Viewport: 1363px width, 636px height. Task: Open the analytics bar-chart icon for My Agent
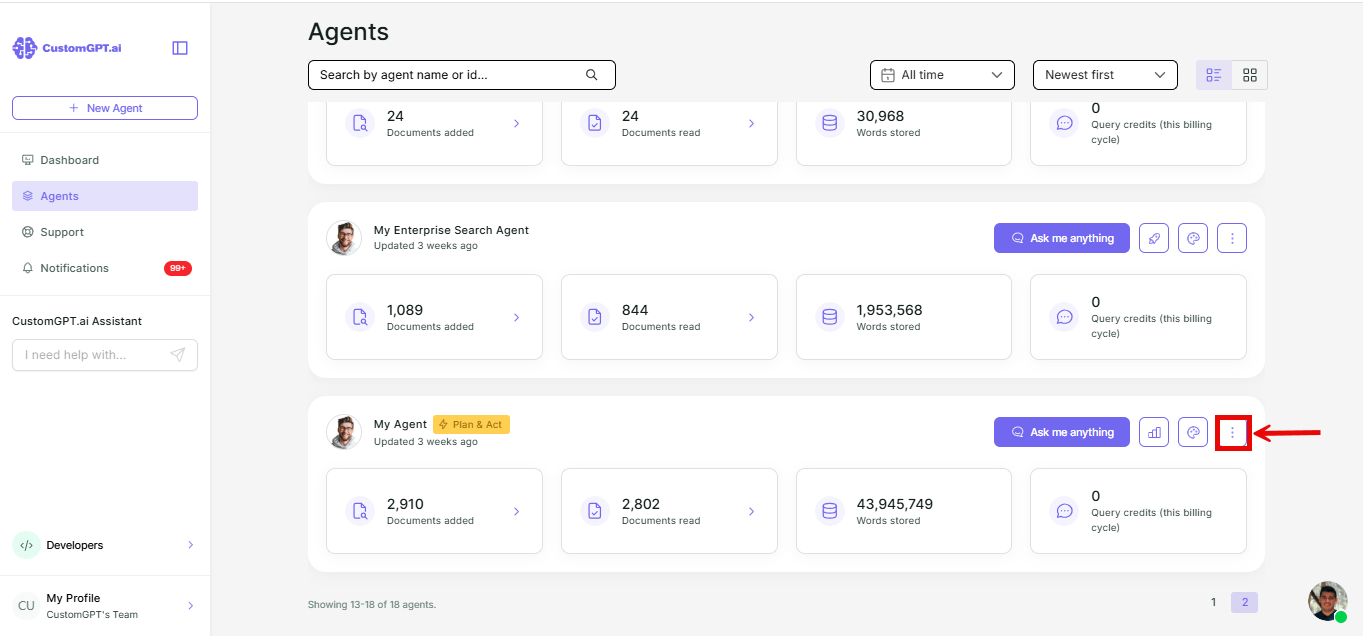pyautogui.click(x=1154, y=432)
